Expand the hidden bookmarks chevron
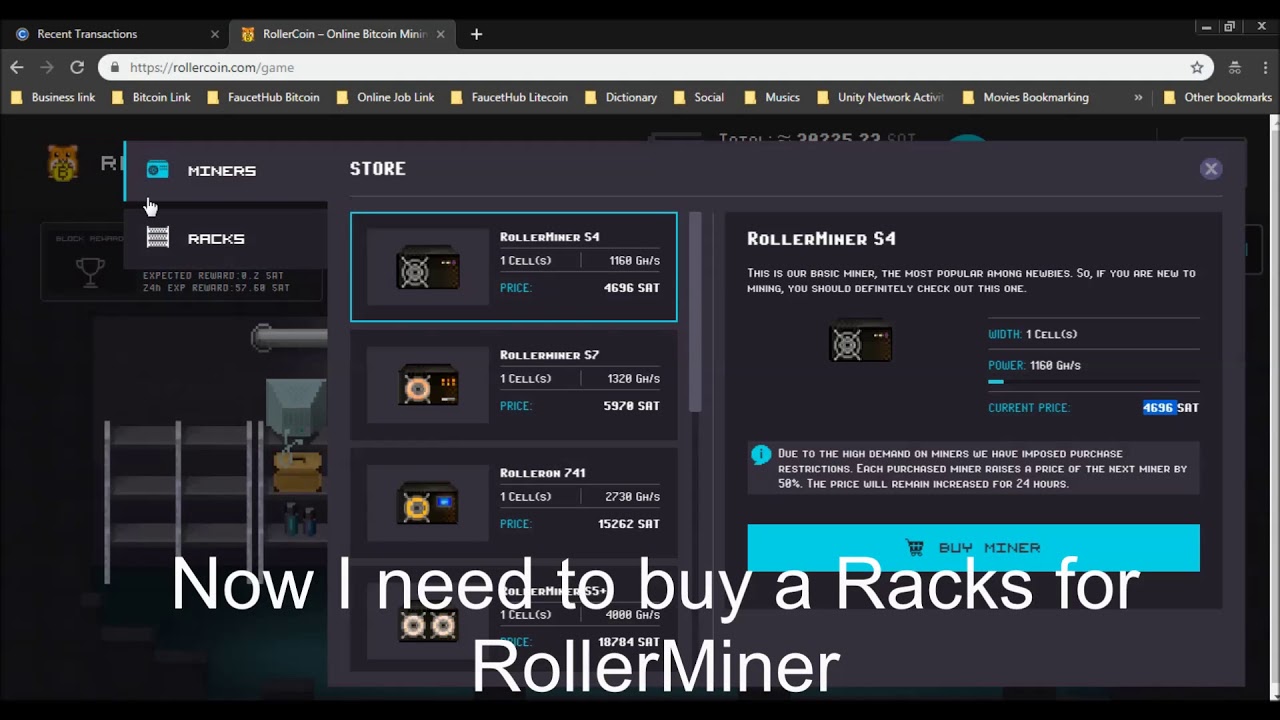Screen dimensions: 1280x720 [1138, 97]
